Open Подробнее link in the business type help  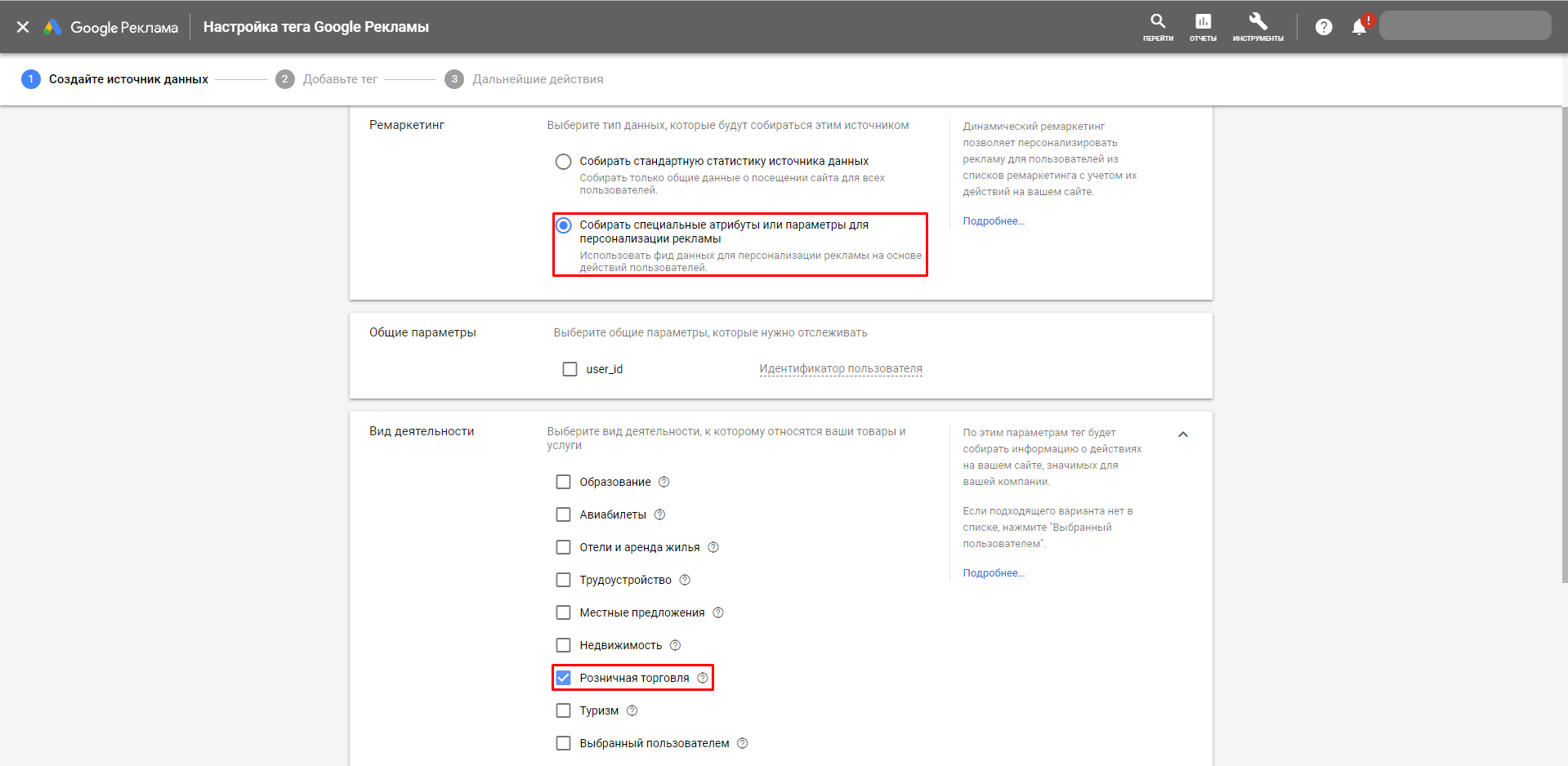[994, 573]
